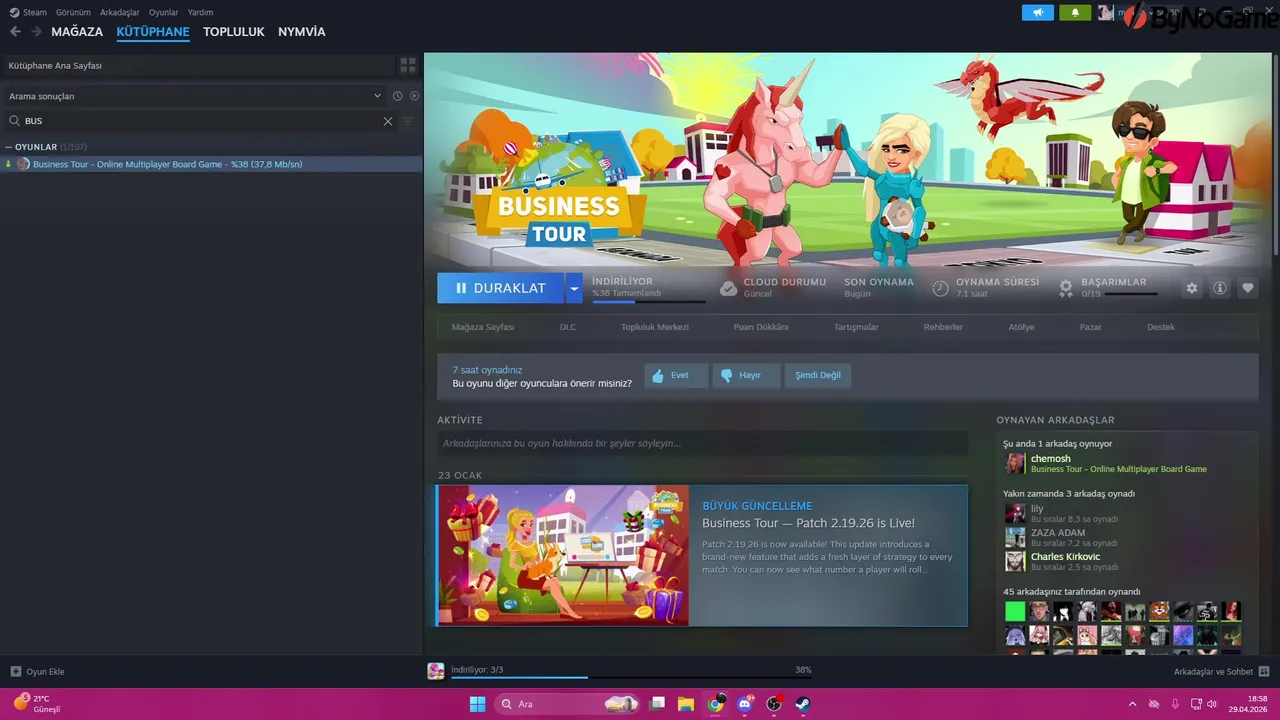Add Business Tour to favorites heart

1248,288
